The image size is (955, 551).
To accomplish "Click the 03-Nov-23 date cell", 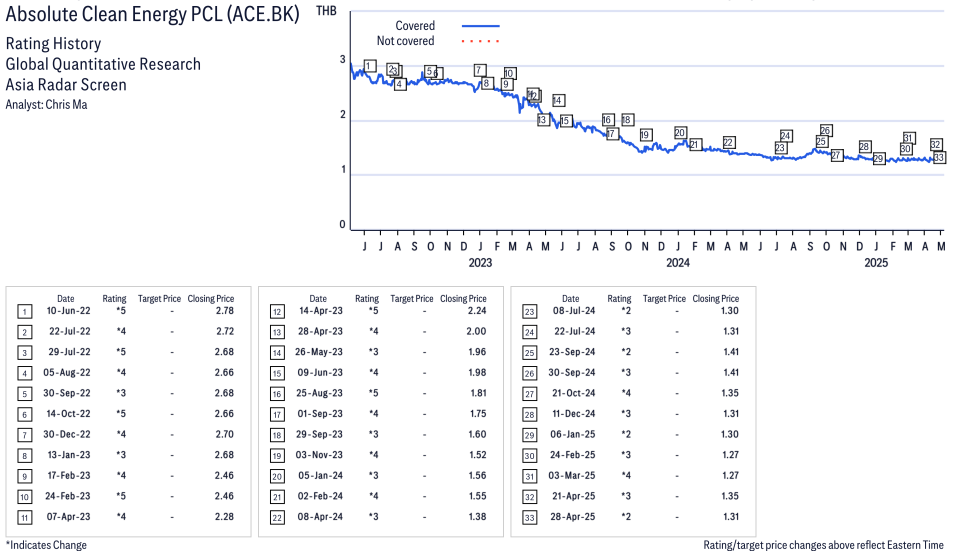I will [x=319, y=455].
